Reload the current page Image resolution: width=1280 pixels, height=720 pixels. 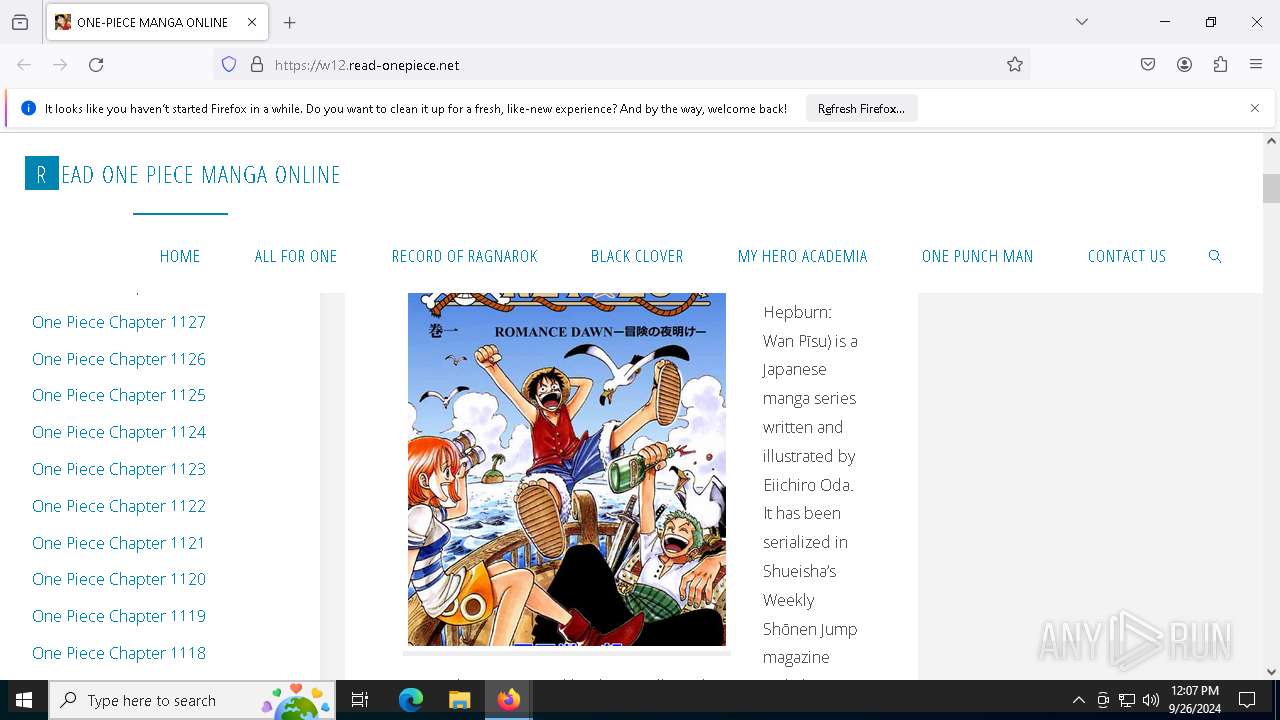click(x=96, y=65)
